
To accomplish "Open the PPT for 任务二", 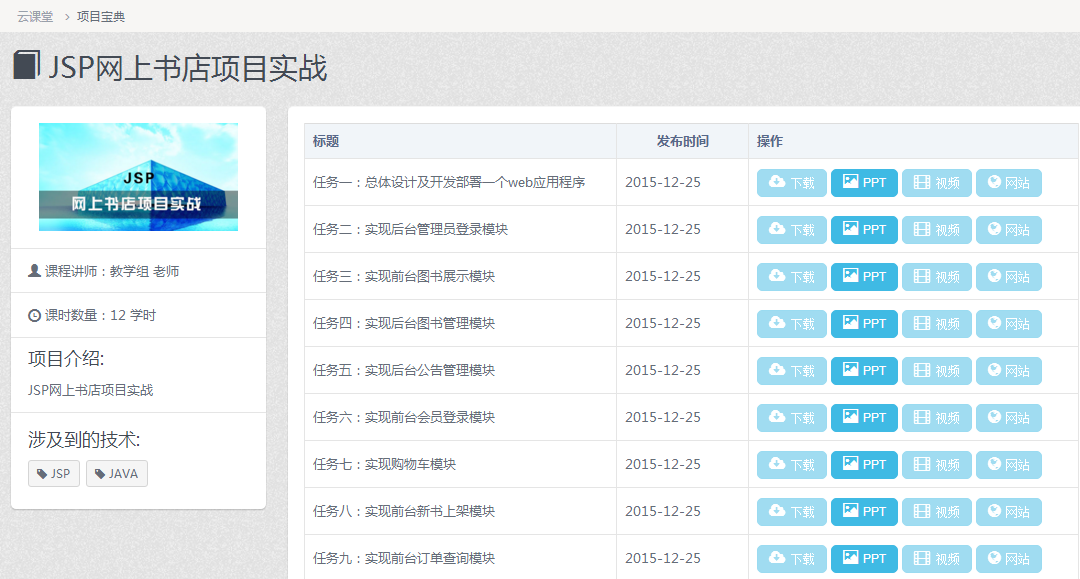I will click(864, 230).
